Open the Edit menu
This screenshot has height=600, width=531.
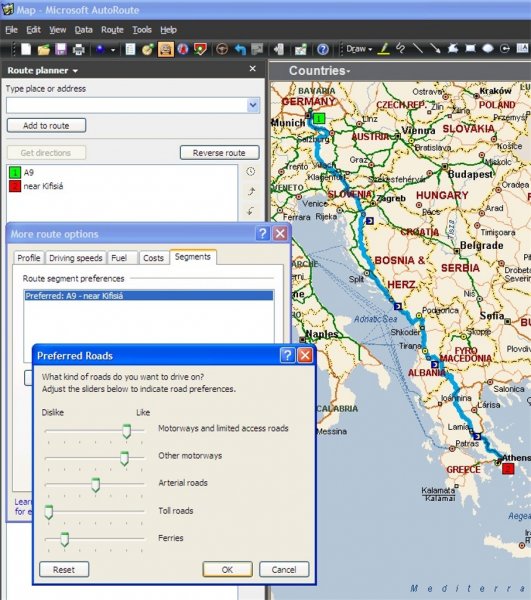(x=33, y=30)
